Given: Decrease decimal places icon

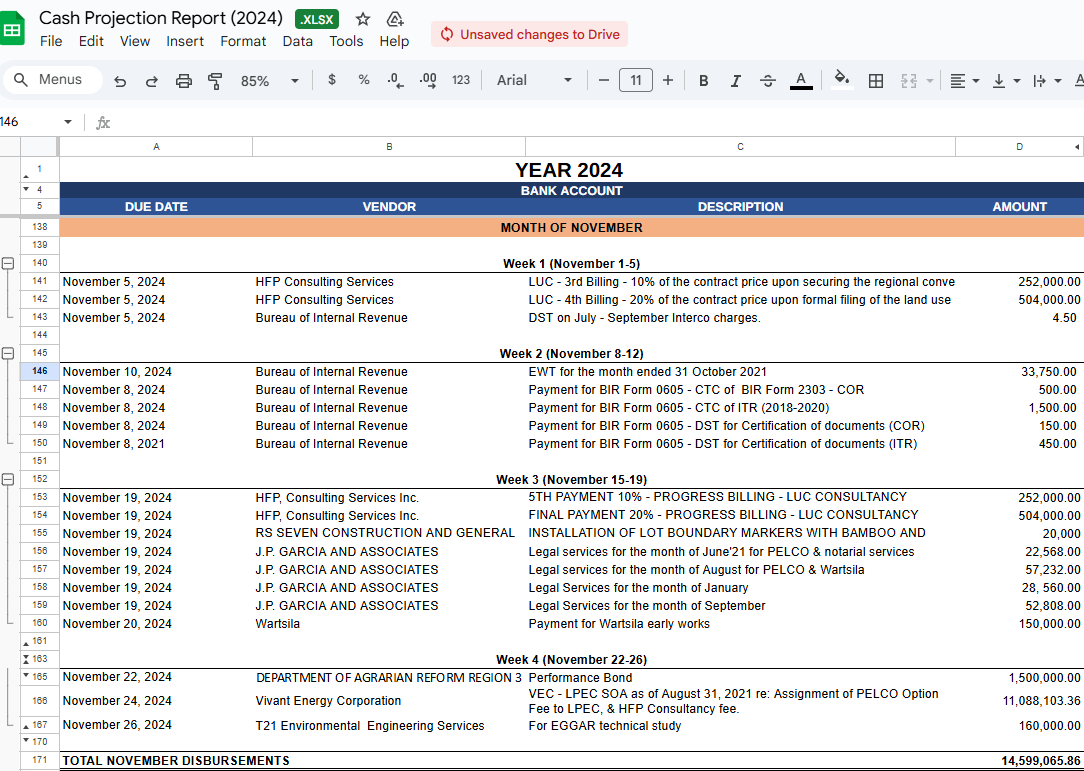Looking at the screenshot, I should click(x=395, y=81).
